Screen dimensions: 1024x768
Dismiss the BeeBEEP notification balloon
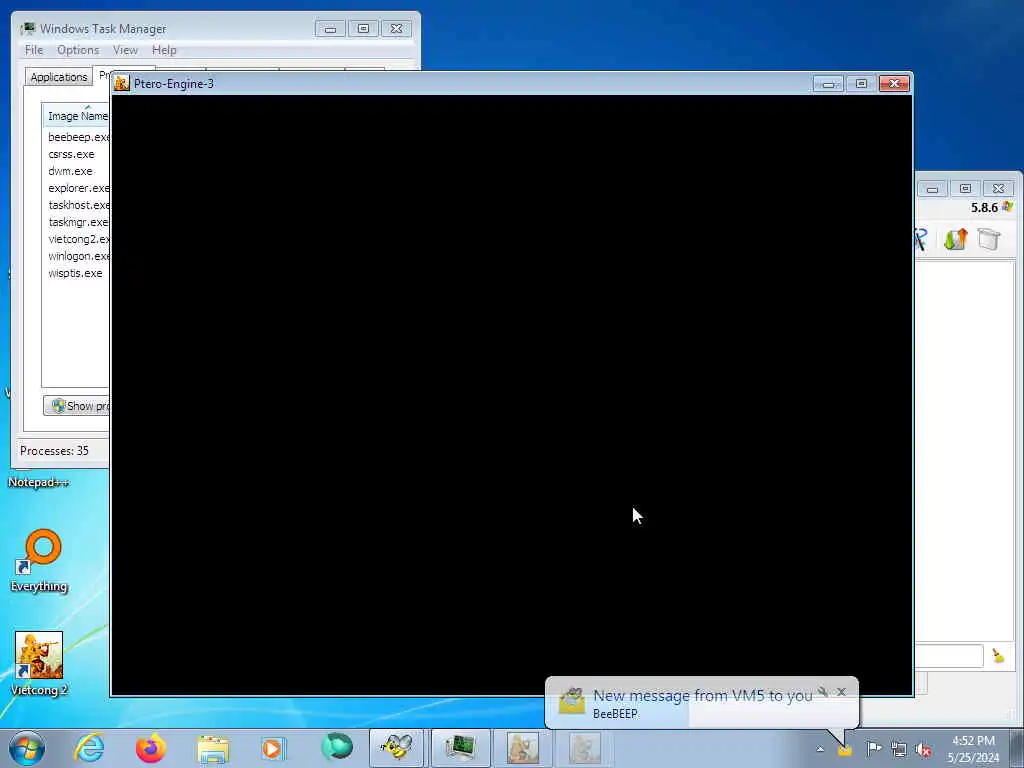pos(842,692)
